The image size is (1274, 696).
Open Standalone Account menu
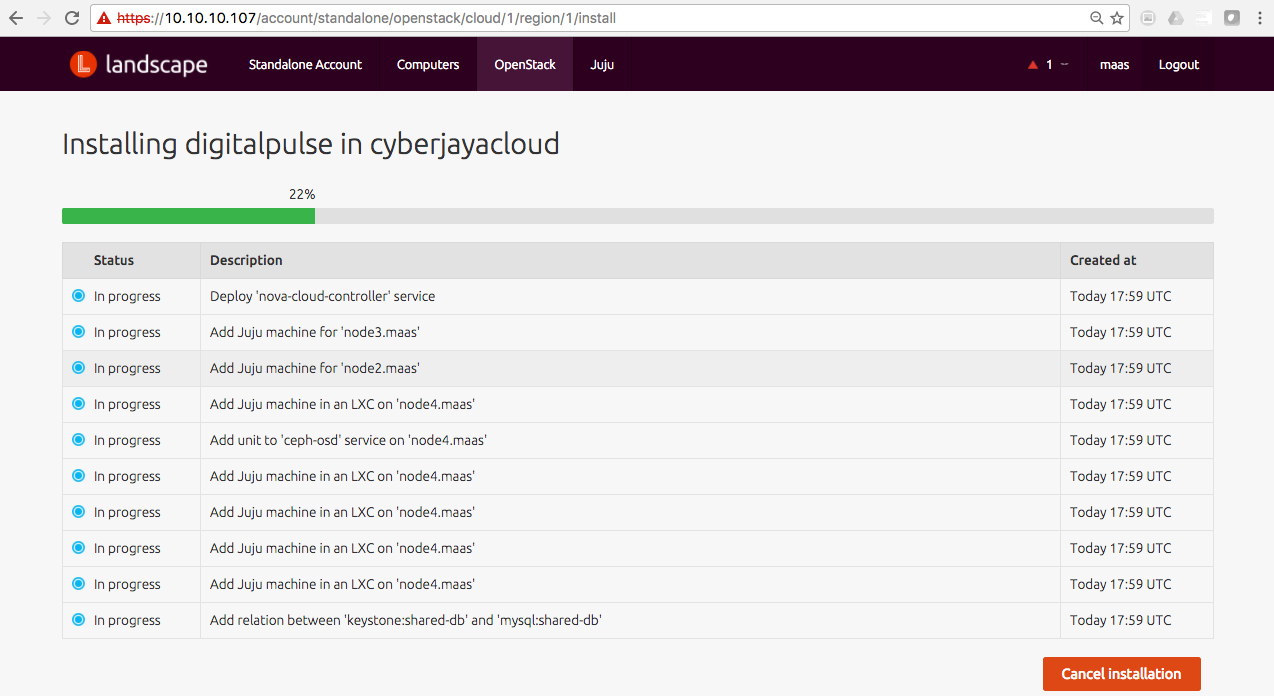click(305, 64)
